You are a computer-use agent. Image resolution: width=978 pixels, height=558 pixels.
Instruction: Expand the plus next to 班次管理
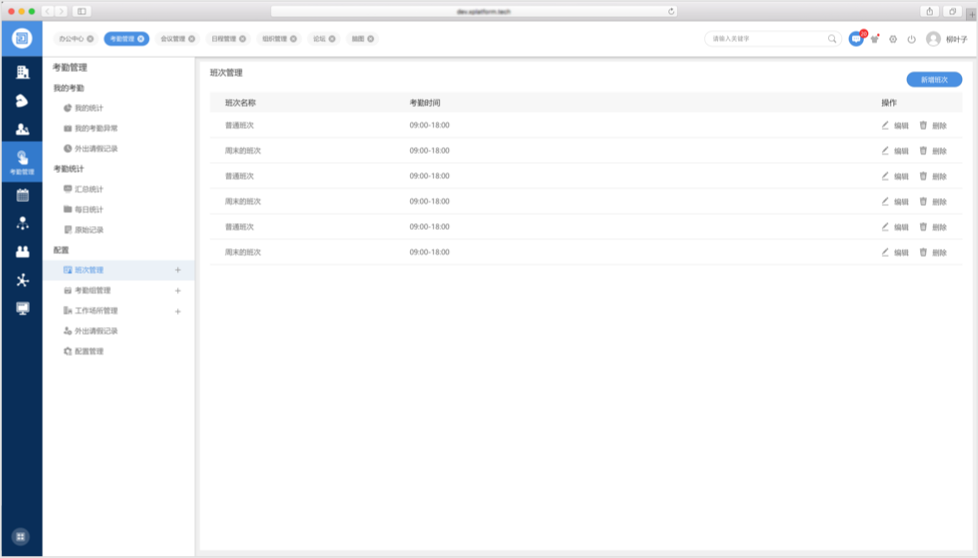178,270
